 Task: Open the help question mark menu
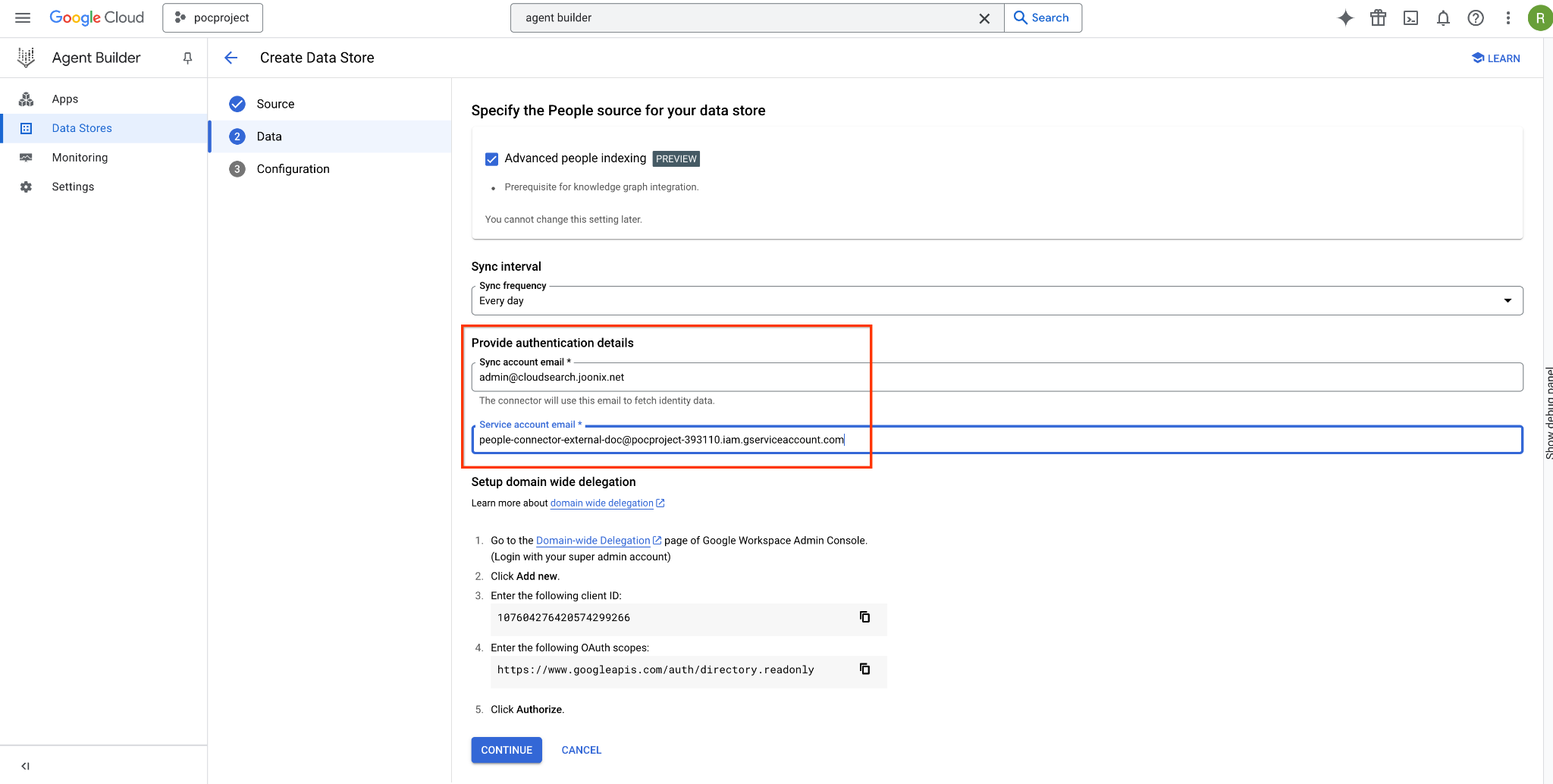[1476, 18]
